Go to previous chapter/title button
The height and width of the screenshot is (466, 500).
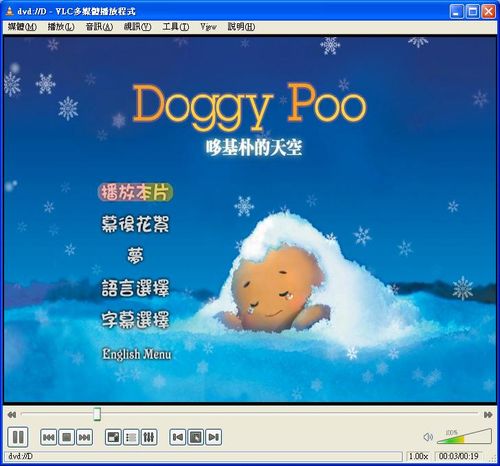(x=49, y=437)
